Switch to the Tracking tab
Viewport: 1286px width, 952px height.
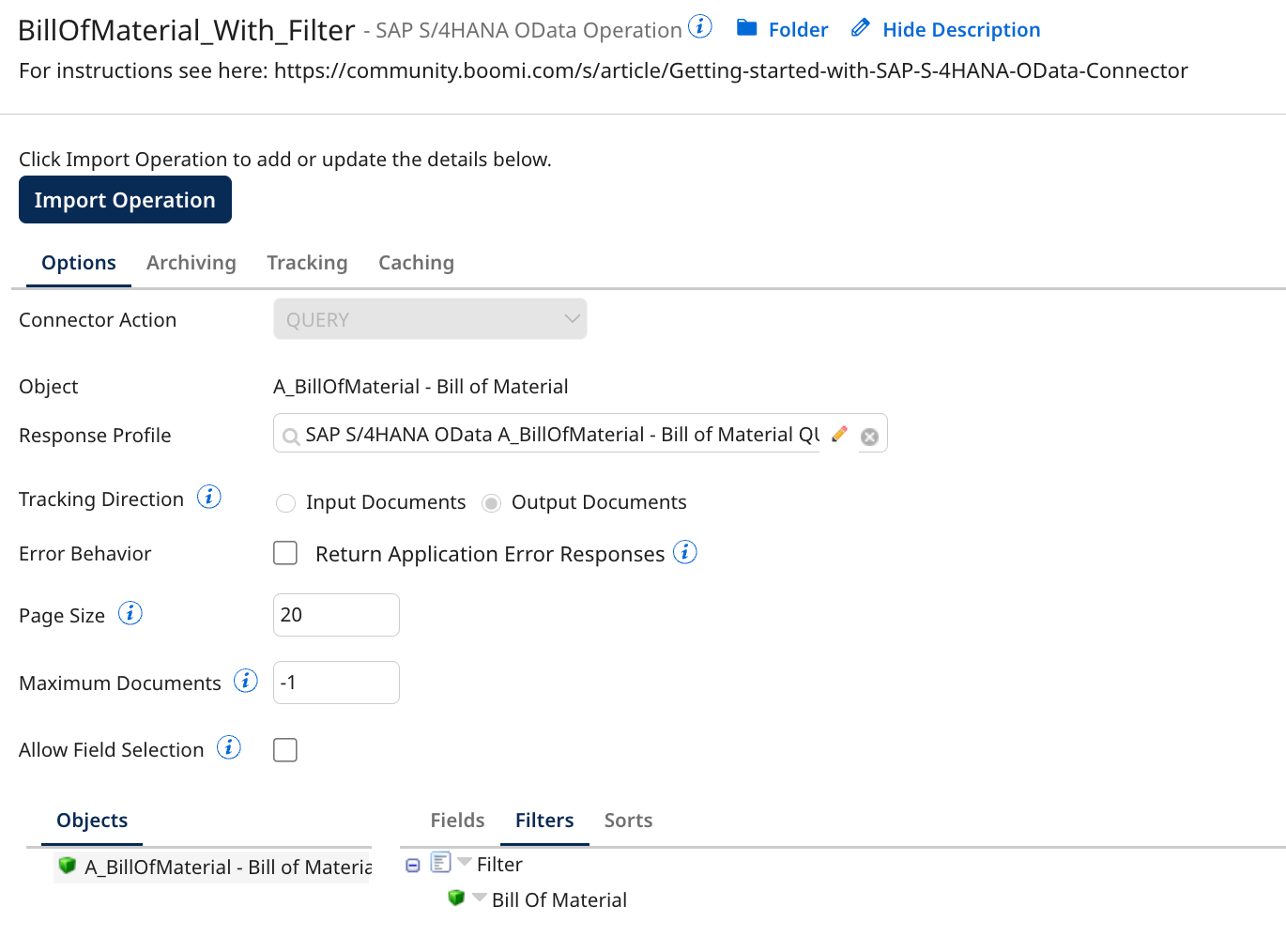307,262
